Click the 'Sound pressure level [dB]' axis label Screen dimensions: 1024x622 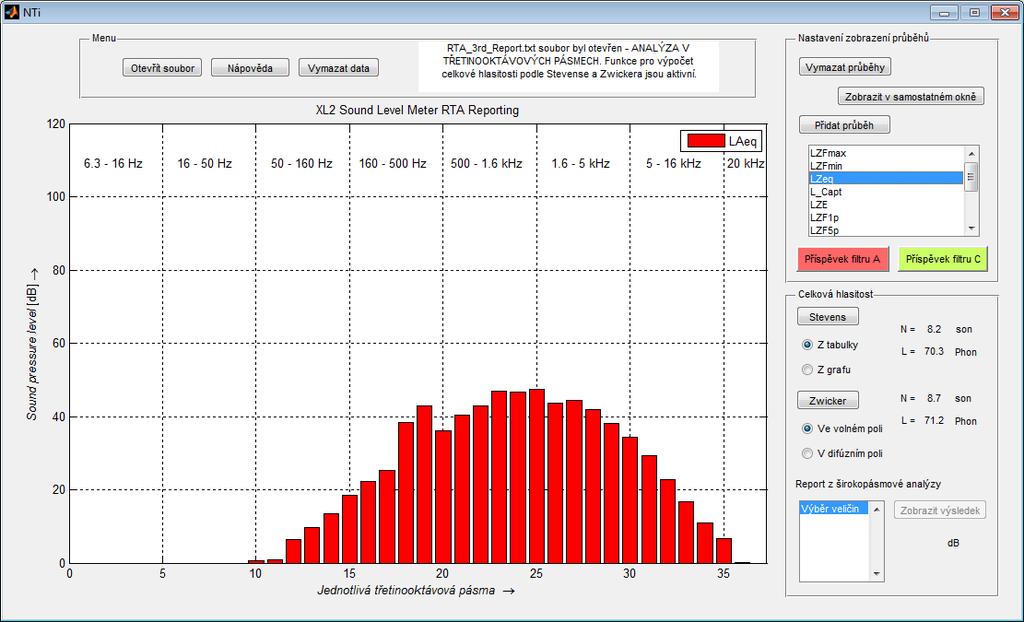33,344
